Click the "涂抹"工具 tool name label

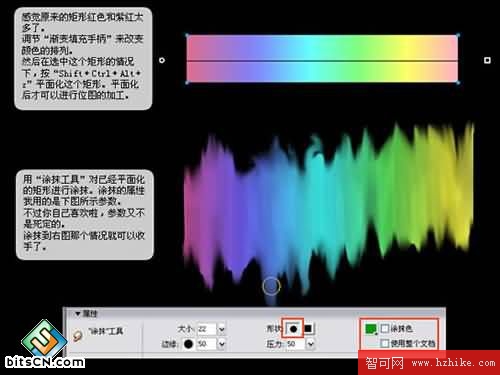pos(106,331)
